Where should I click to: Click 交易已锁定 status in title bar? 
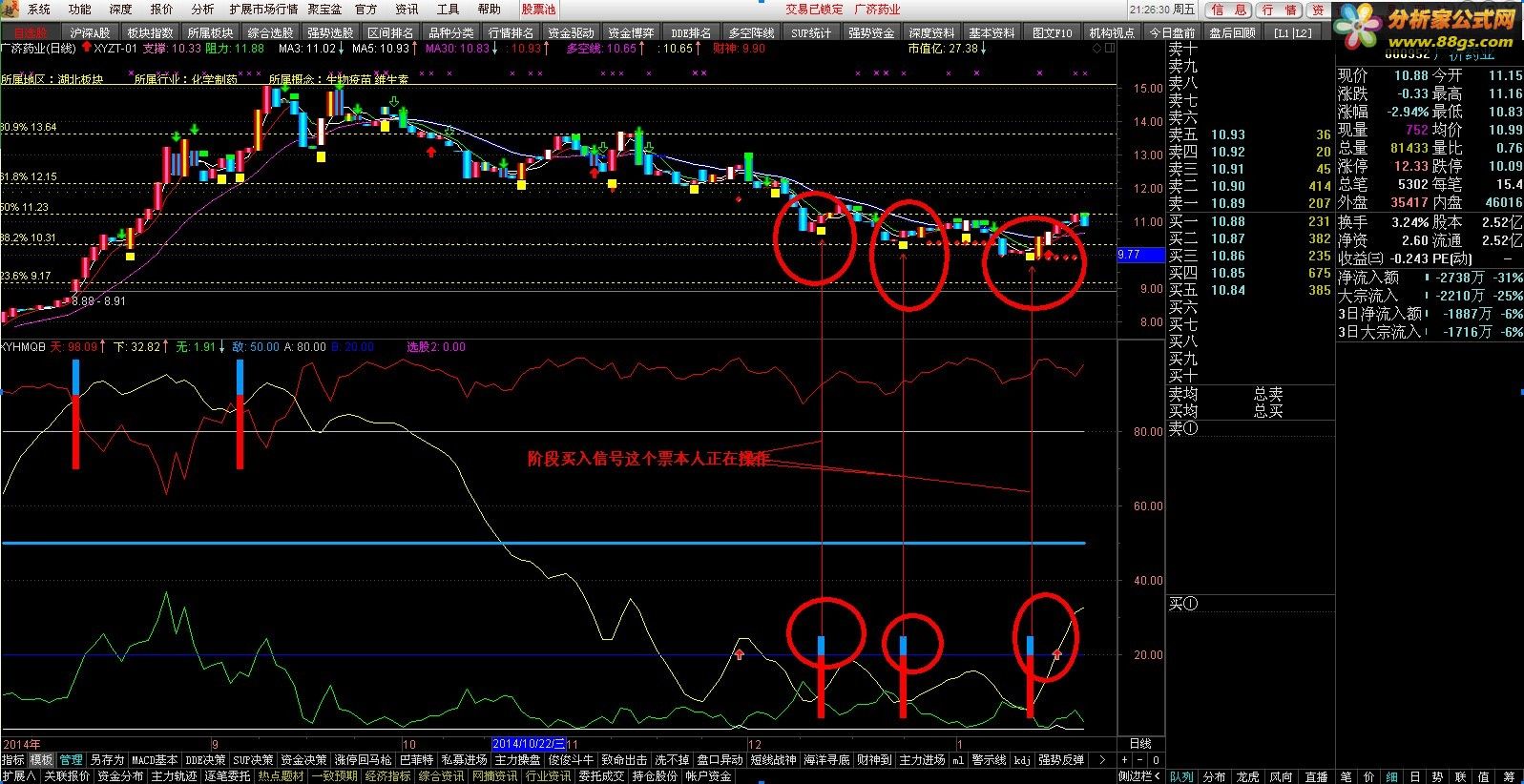[x=814, y=9]
